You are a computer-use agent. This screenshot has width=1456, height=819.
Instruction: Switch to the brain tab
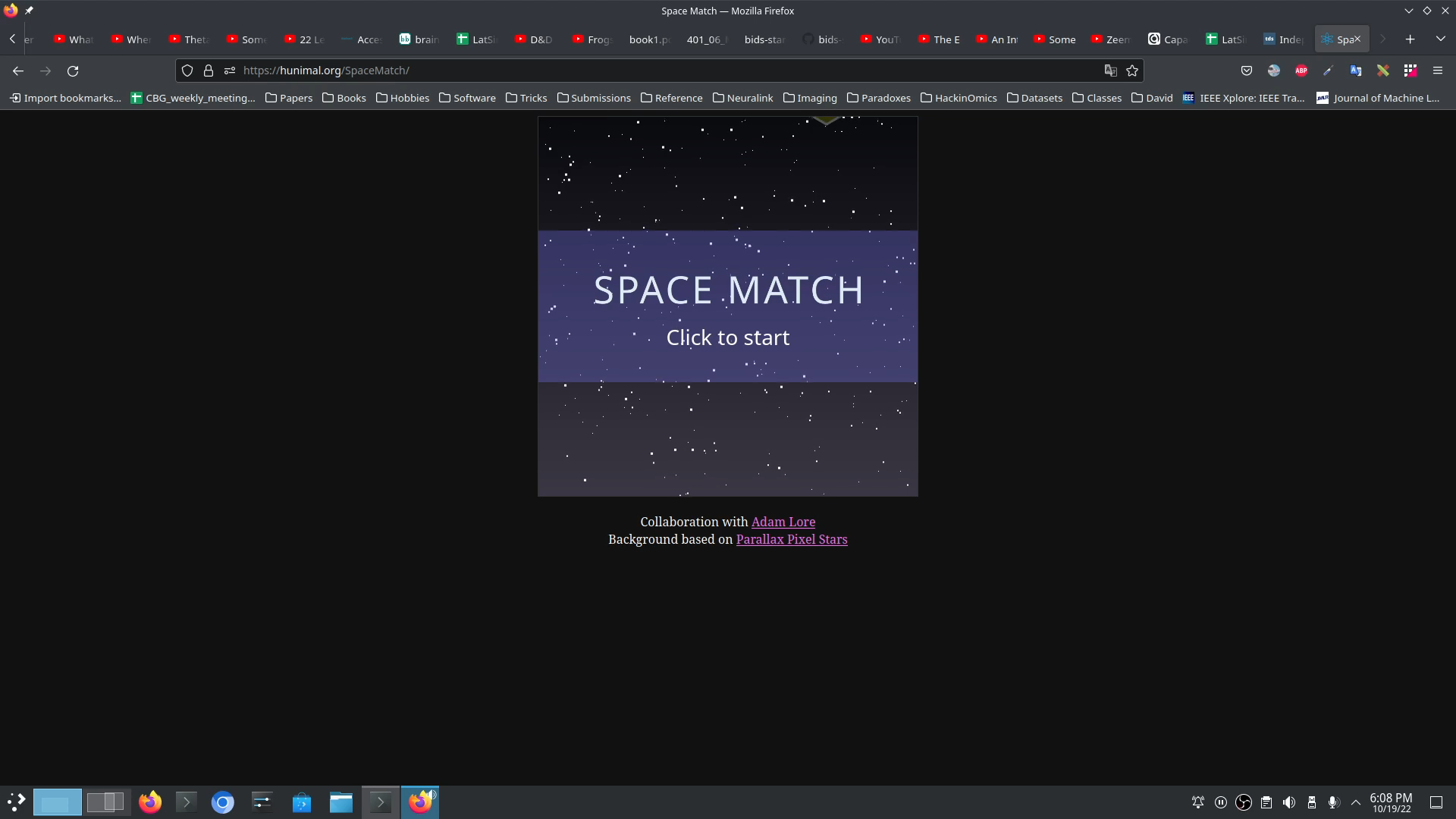(419, 39)
